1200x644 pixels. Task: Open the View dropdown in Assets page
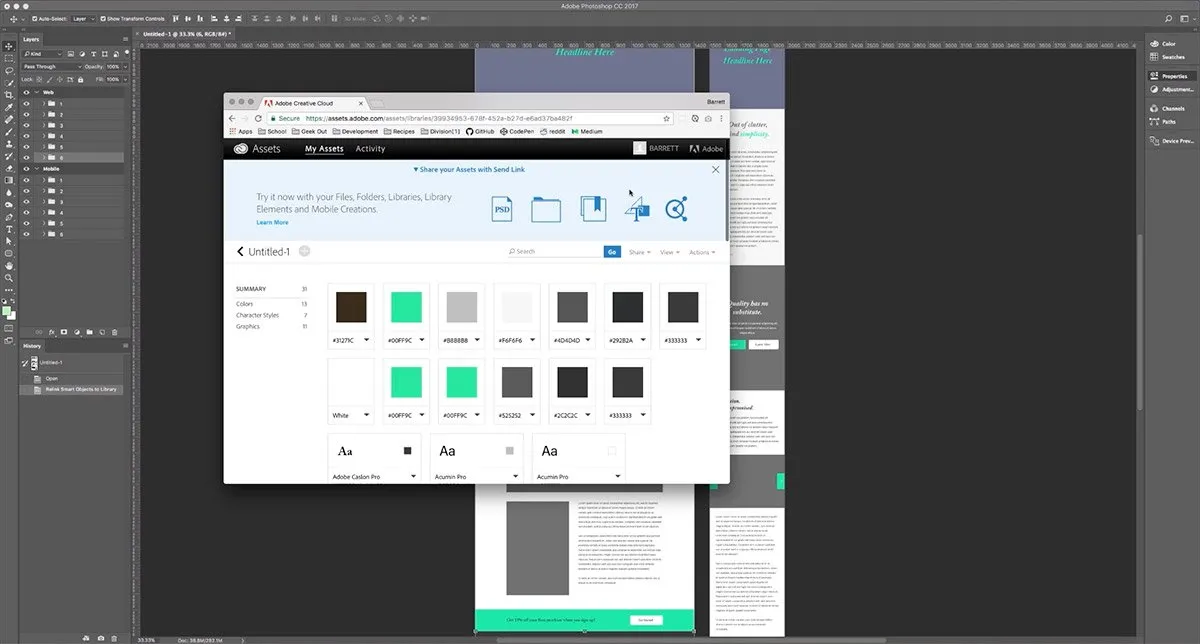669,252
